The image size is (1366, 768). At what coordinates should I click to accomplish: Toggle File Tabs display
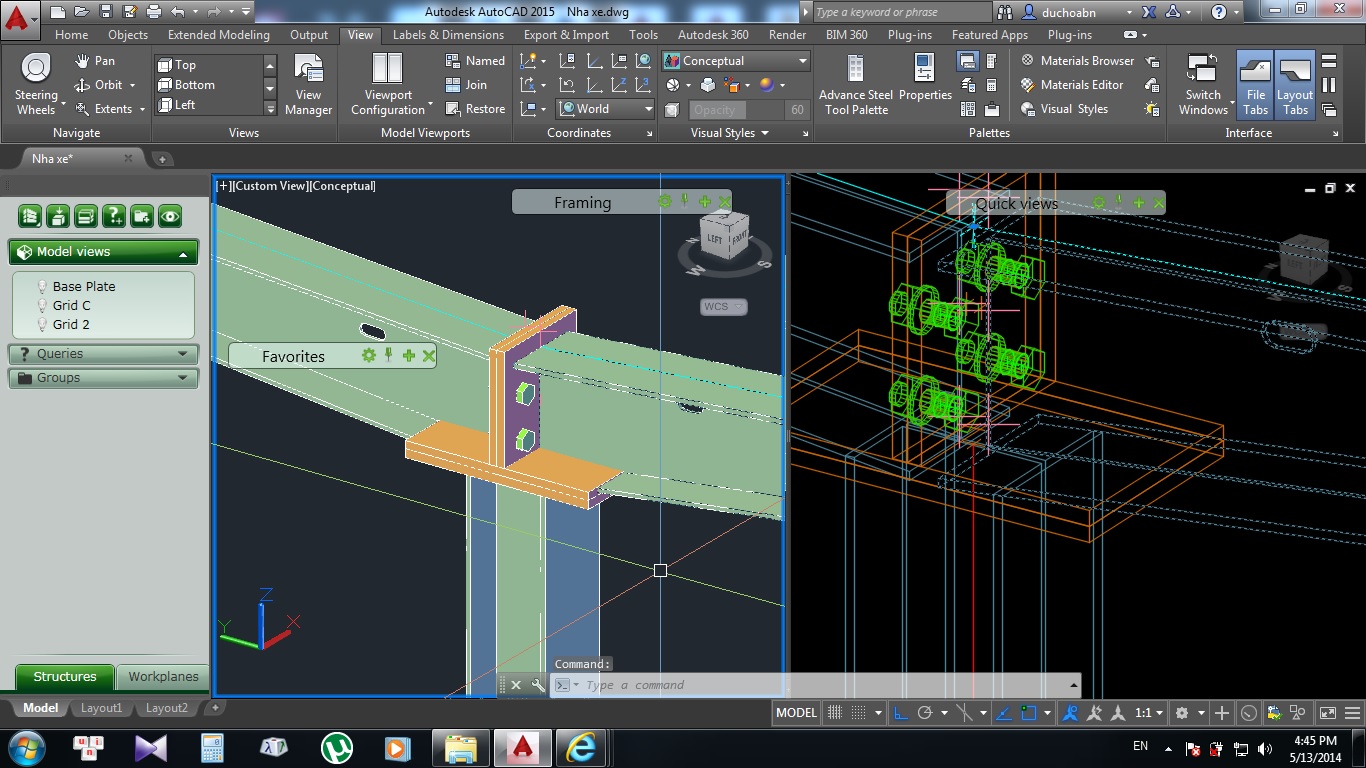point(1255,86)
